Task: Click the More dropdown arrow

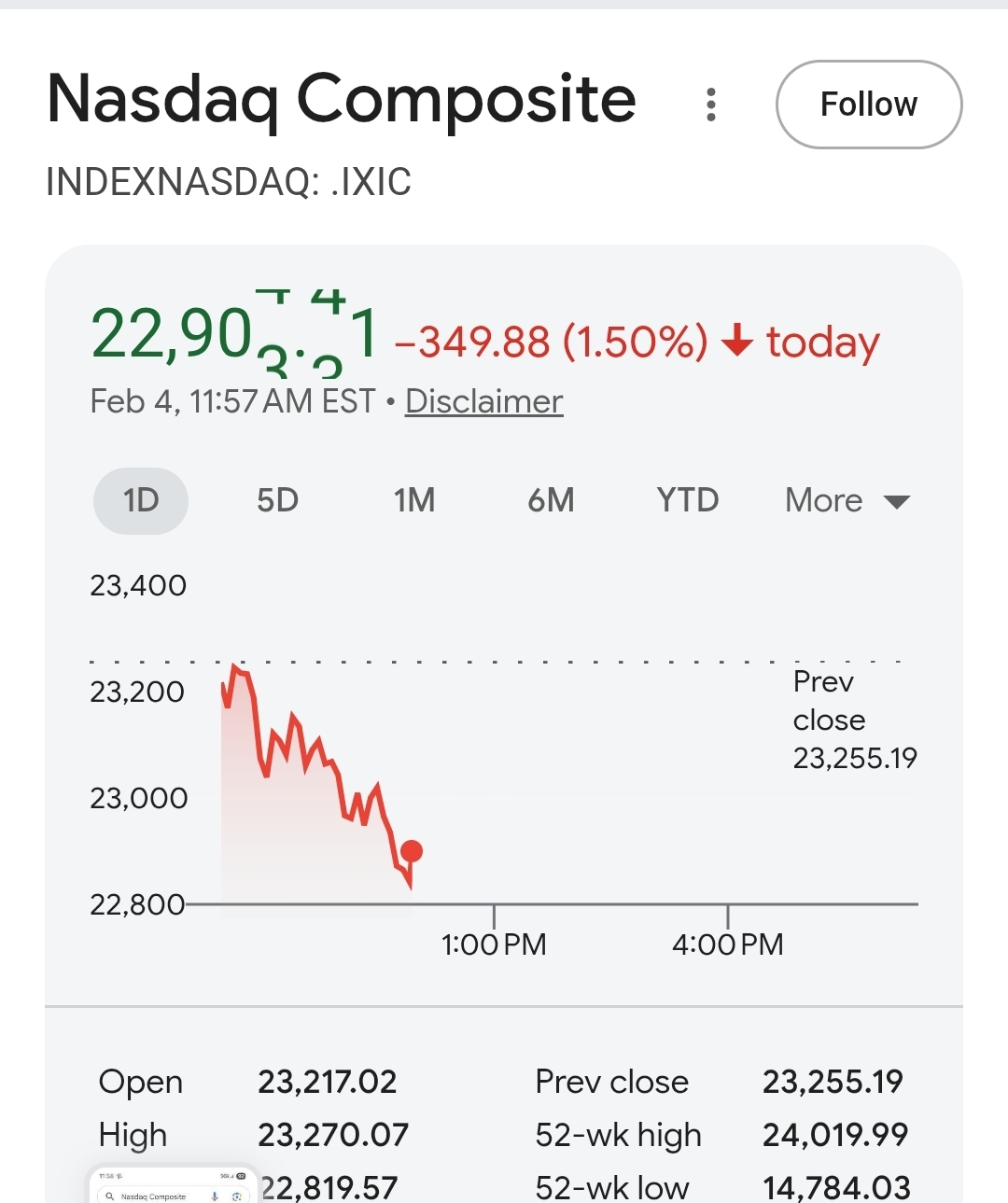Action: click(x=896, y=502)
